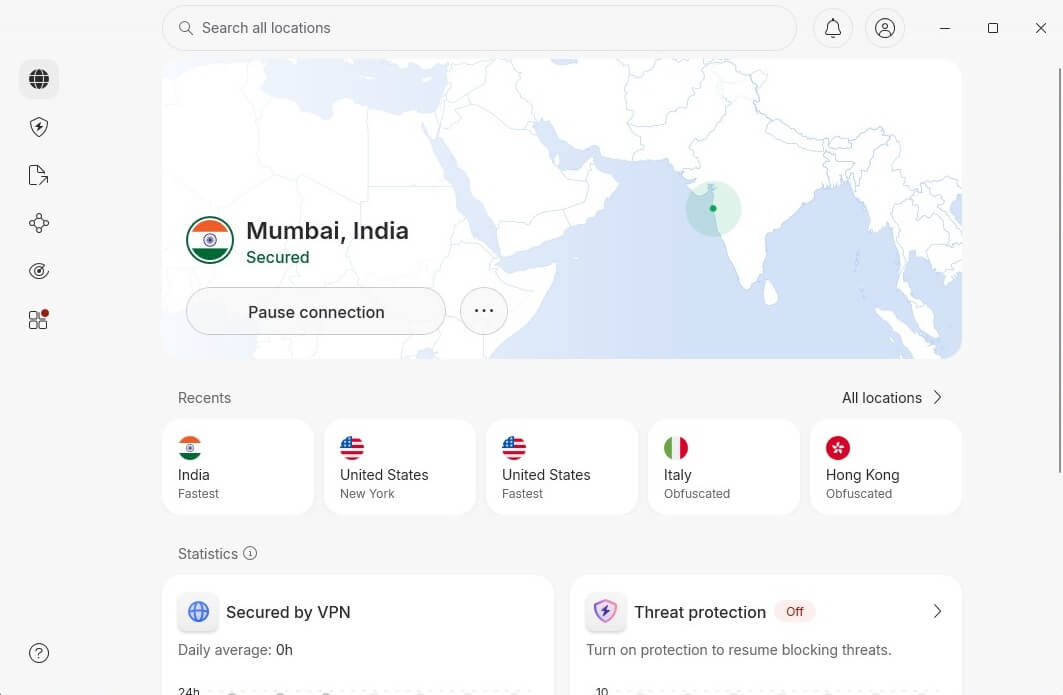
Task: Connect to Italy Obfuscated card
Action: pyautogui.click(x=724, y=467)
